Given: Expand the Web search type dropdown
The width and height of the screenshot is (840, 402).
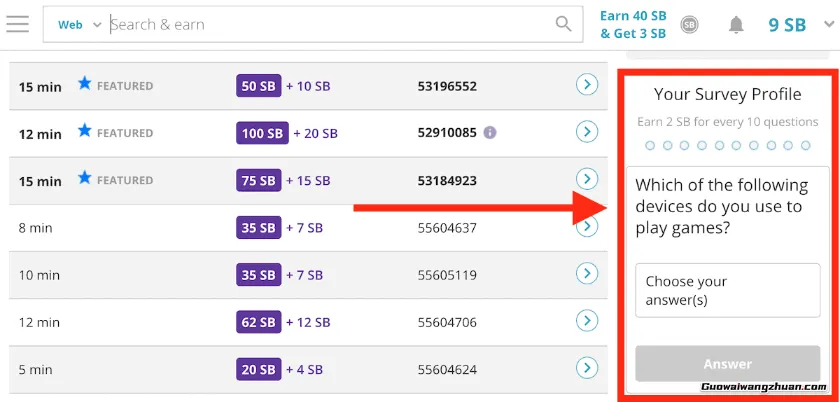Looking at the screenshot, I should 80,25.
